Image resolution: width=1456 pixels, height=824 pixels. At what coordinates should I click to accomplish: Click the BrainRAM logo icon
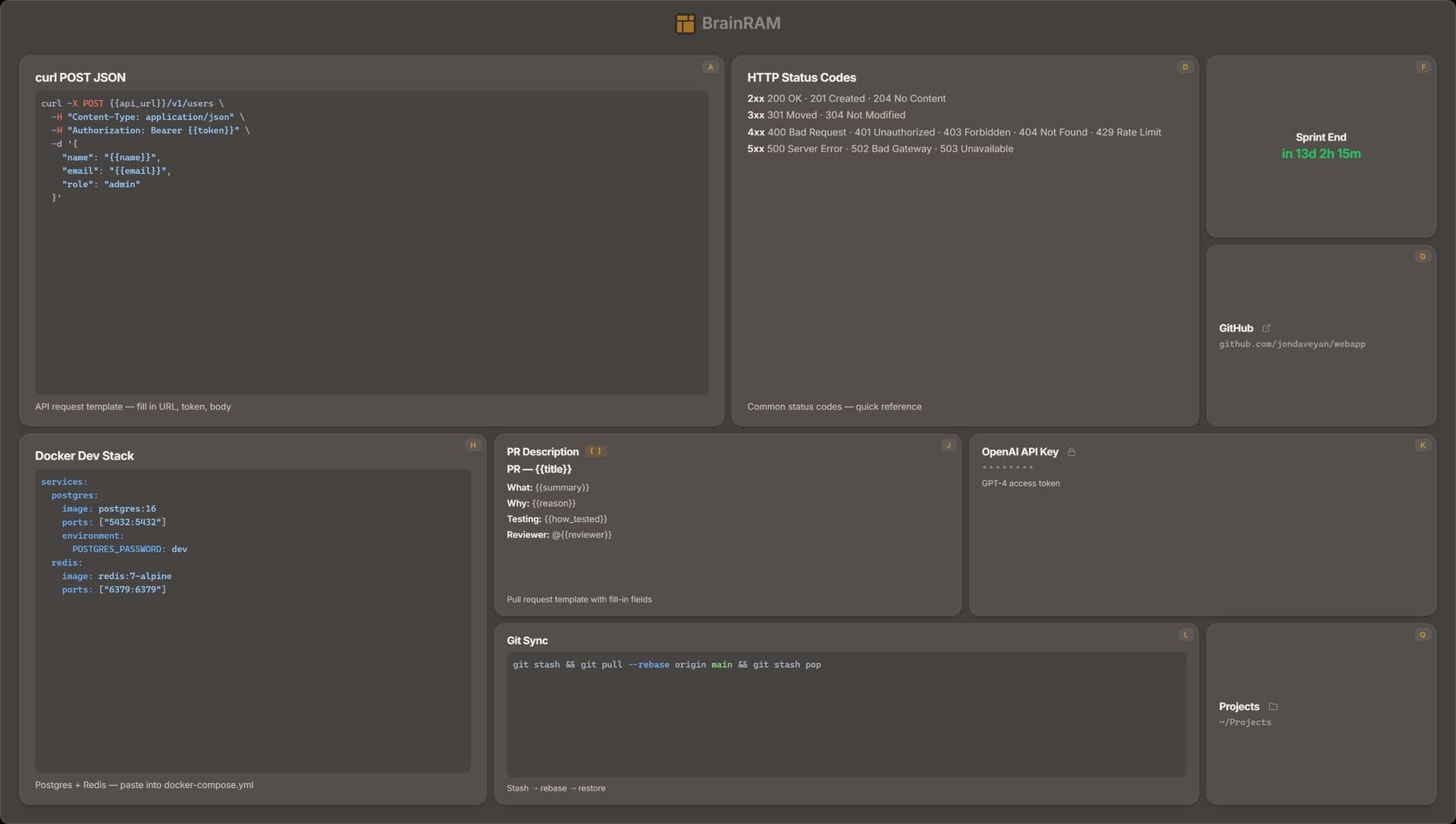point(685,24)
